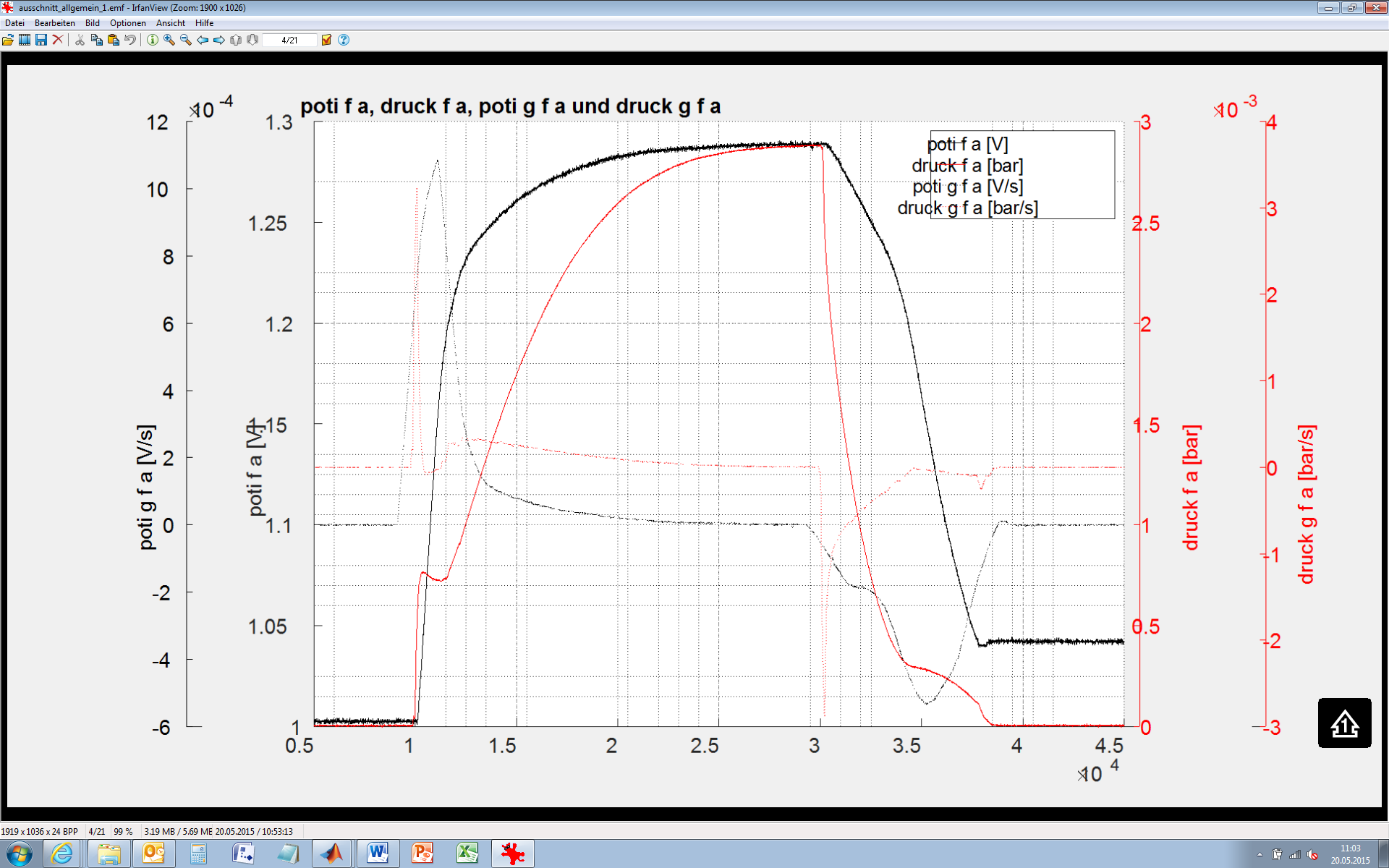Click the Save floppy disk icon
The width and height of the screenshot is (1389, 868).
coord(41,40)
